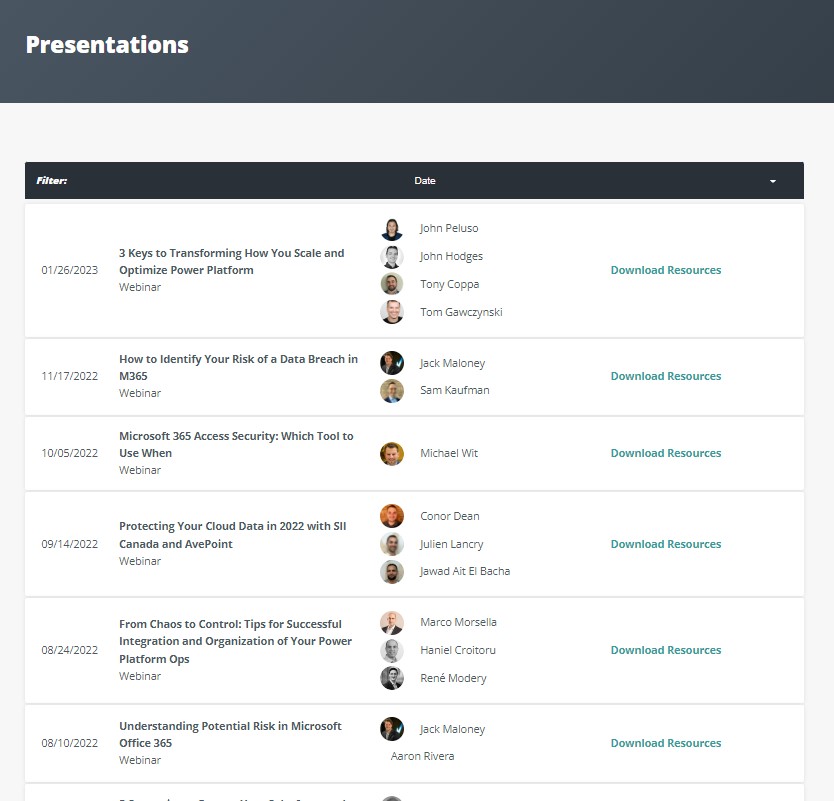The height and width of the screenshot is (801, 834).
Task: Click the Date label in the filter bar
Action: pos(425,181)
